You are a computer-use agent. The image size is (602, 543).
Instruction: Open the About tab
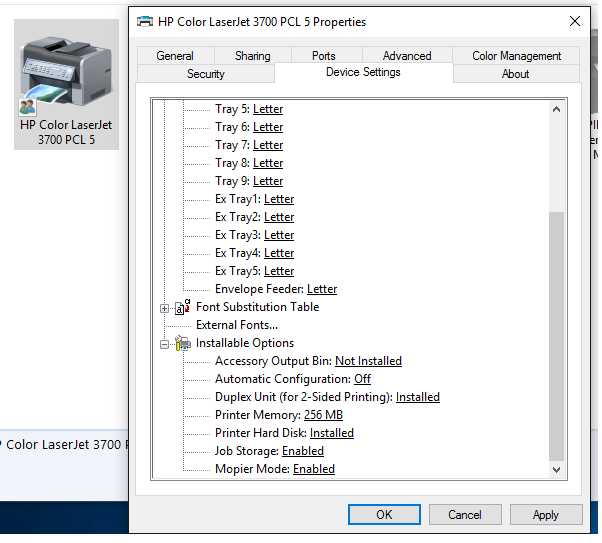pos(516,74)
